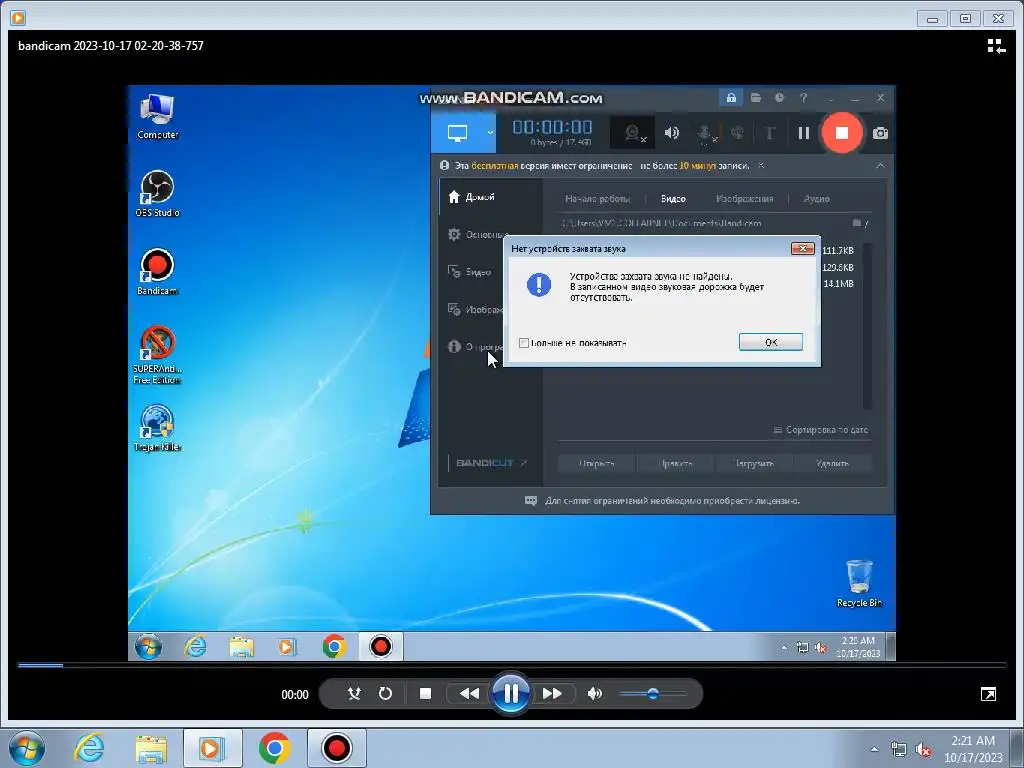Viewport: 1024px width, 768px height.
Task: Open Internet Explorer from the outer taskbar
Action: click(89, 748)
